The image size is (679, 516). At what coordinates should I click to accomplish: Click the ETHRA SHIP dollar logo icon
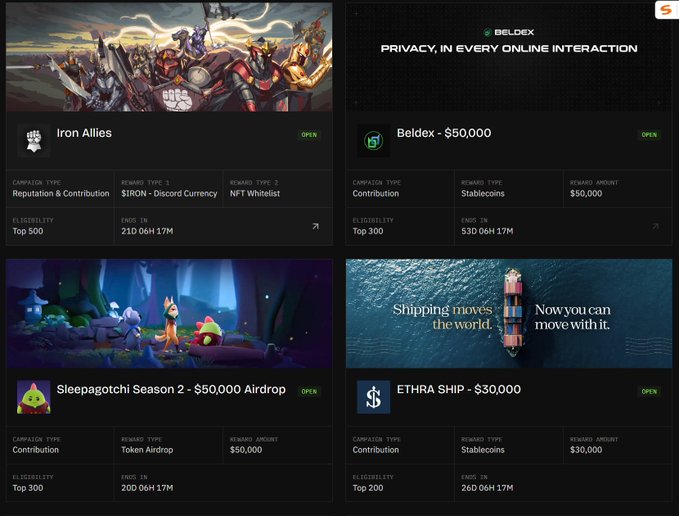373,397
